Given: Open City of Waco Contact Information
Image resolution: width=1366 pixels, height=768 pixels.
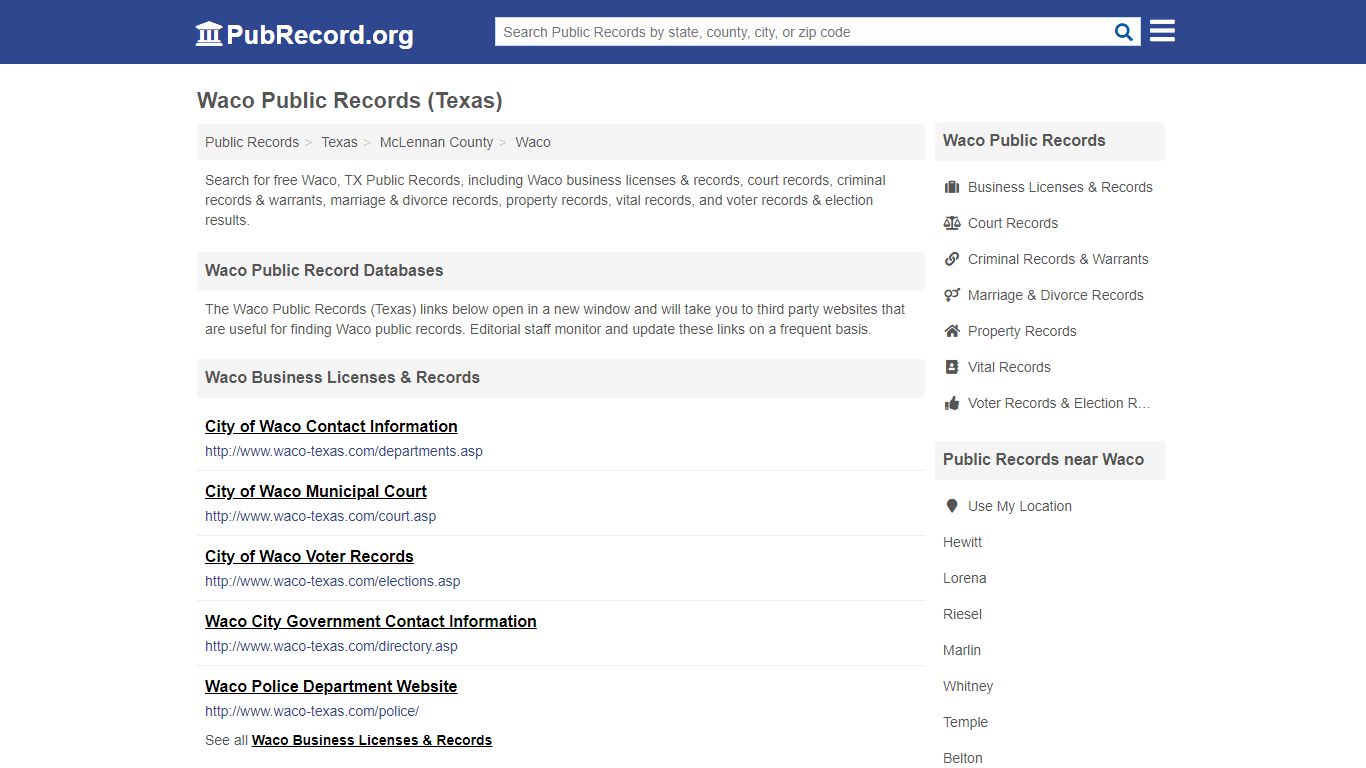Looking at the screenshot, I should click(331, 426).
